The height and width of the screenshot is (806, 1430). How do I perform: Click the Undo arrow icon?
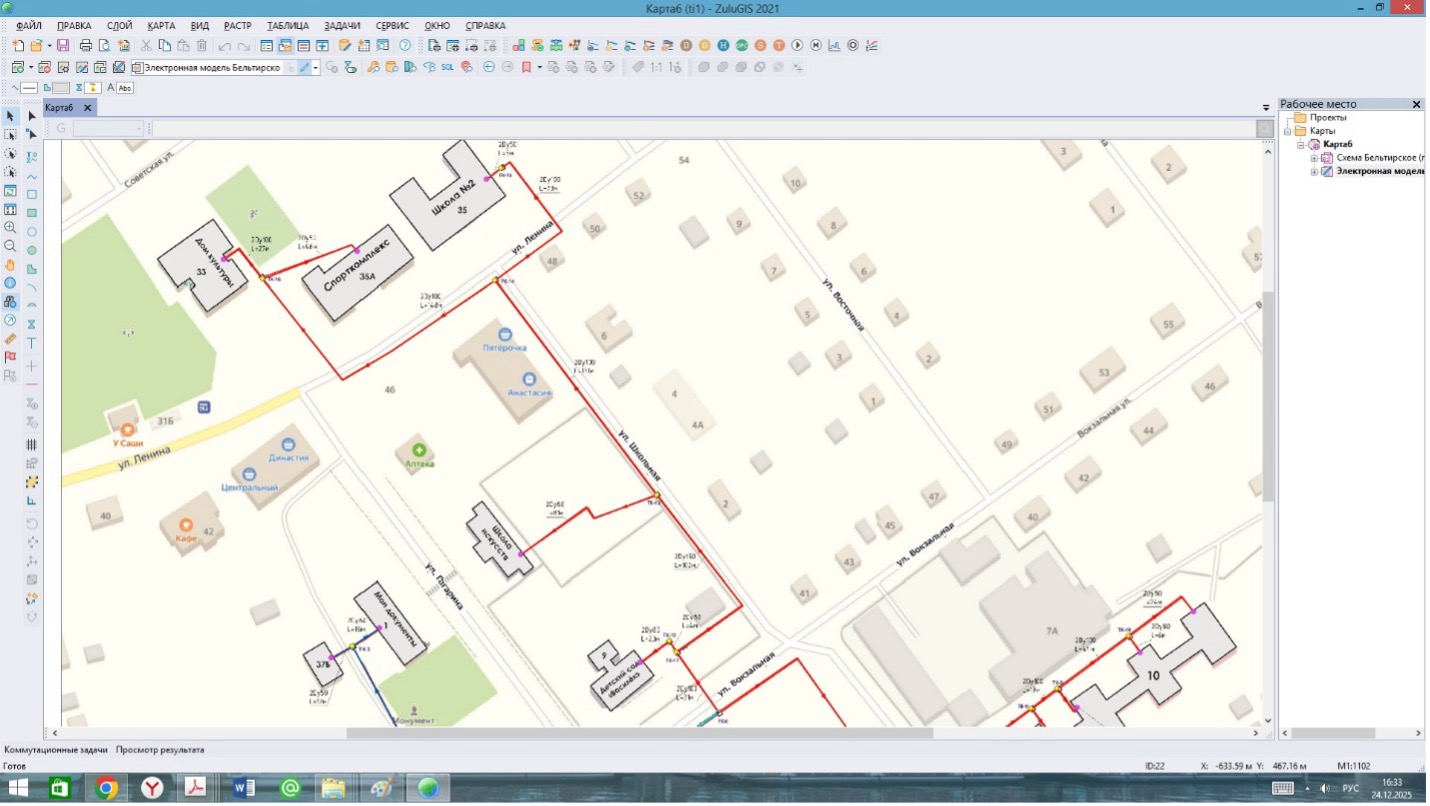[224, 46]
